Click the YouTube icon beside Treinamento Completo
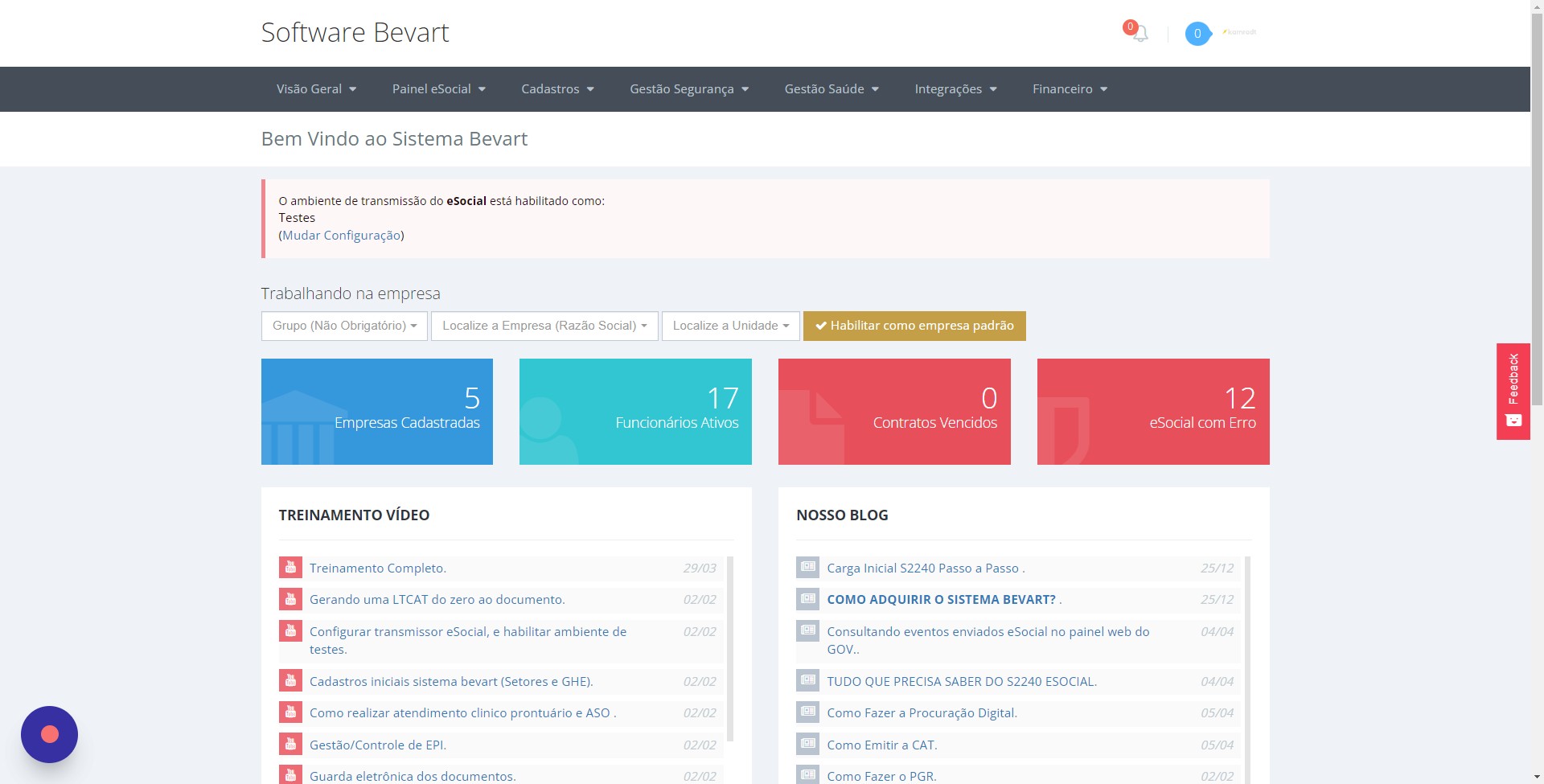The image size is (1544, 784). 290,568
